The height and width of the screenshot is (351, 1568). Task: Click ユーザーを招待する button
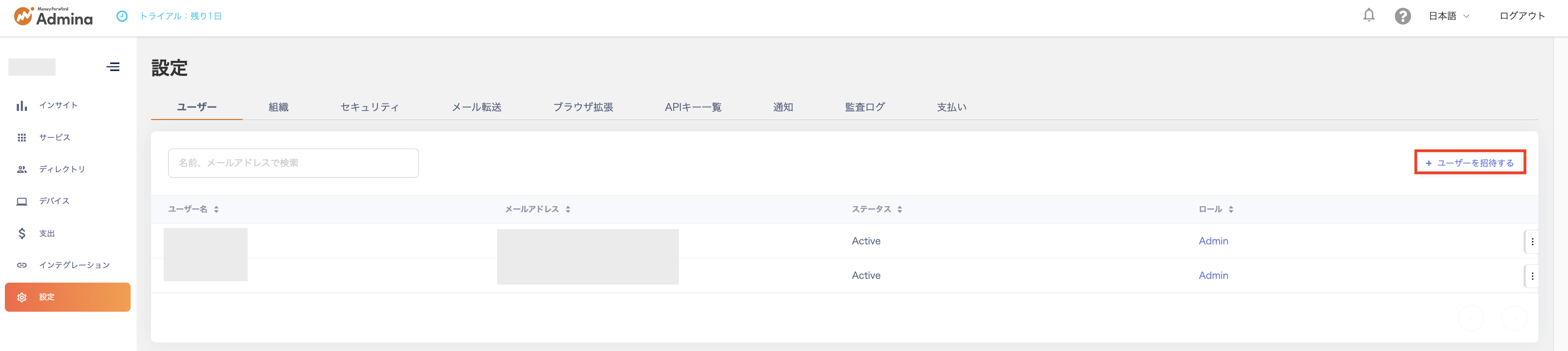click(1470, 163)
